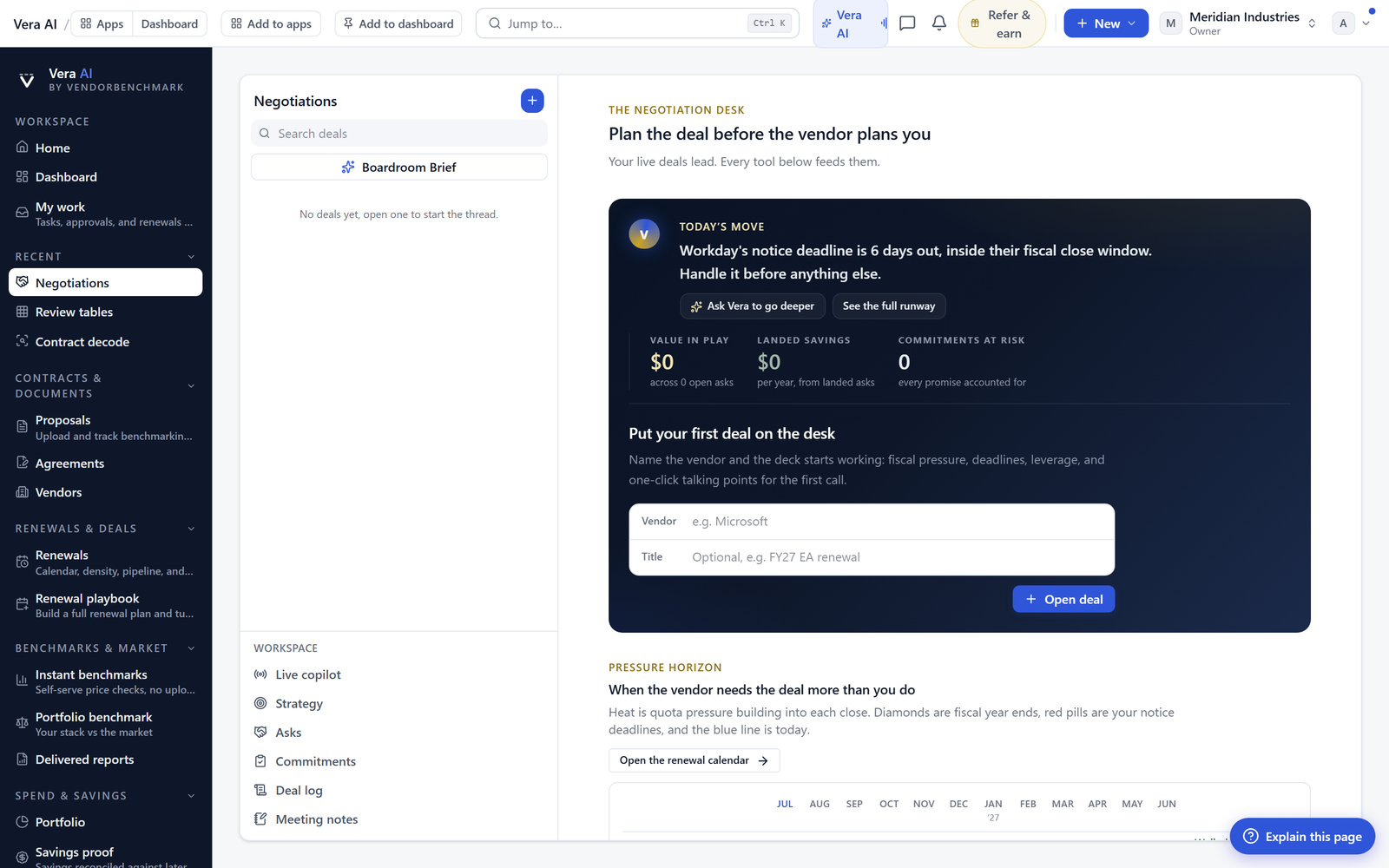This screenshot has height=868, width=1389.
Task: Click the My work inbox icon
Action: (x=23, y=213)
